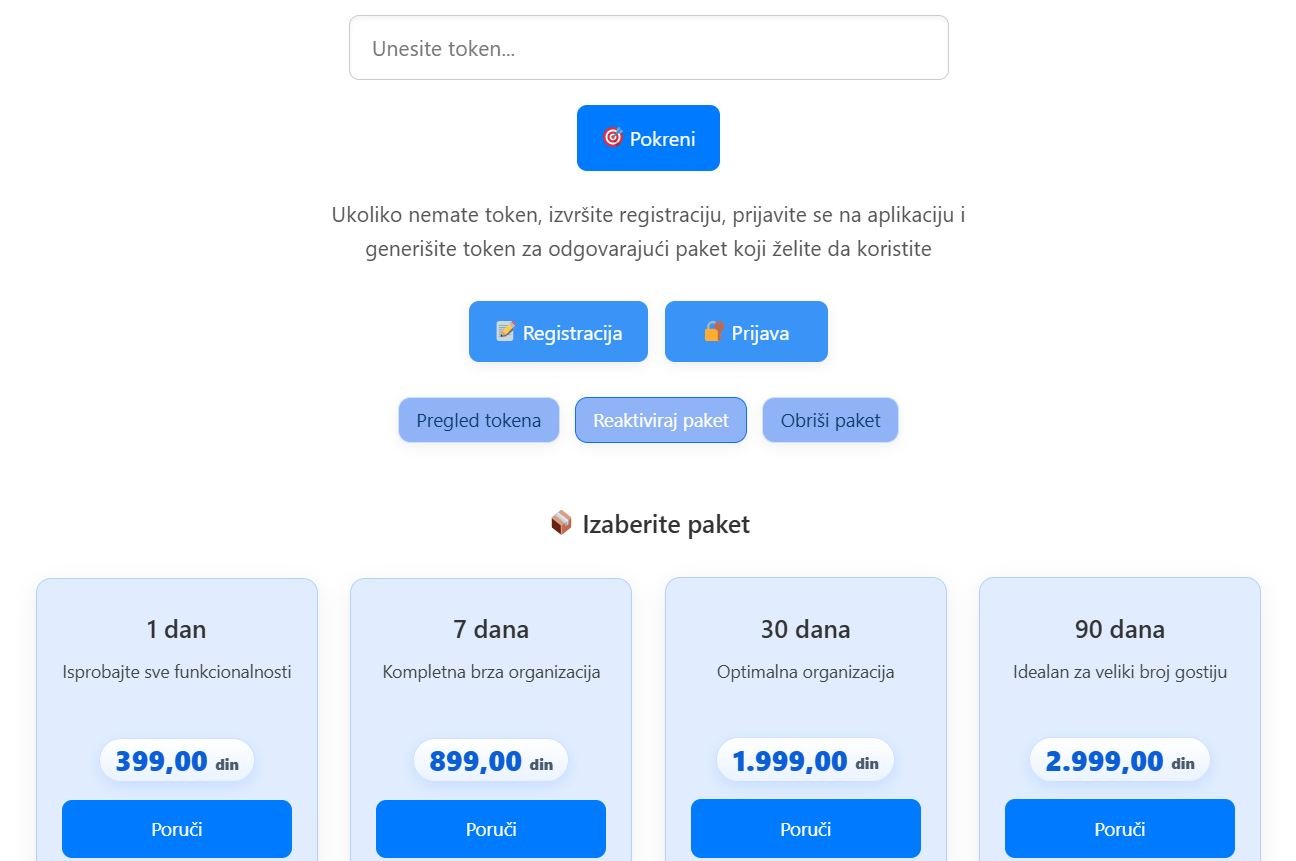Open Pregled tokena
This screenshot has height=861, width=1296.
point(478,420)
